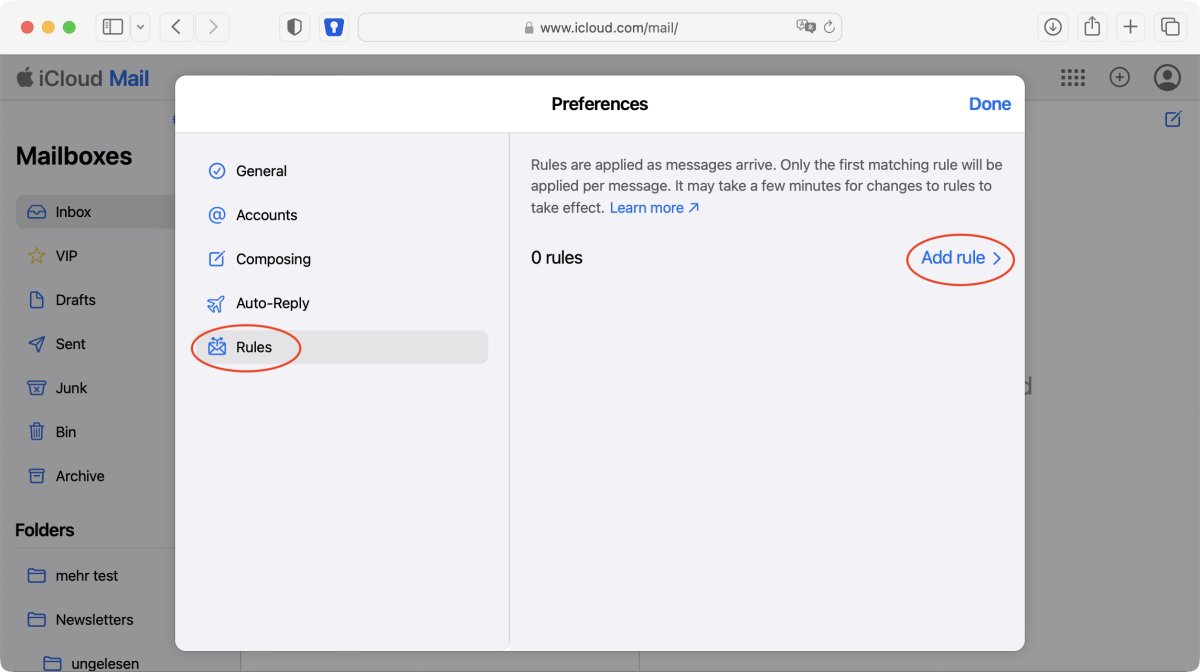Open the iCloud apps launcher grid
The width and height of the screenshot is (1200, 672).
pyautogui.click(x=1073, y=77)
